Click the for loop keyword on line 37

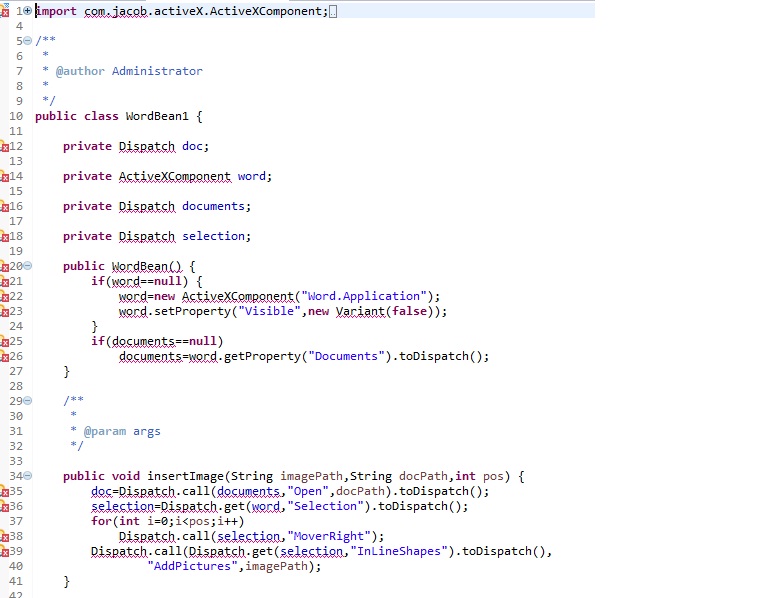point(101,521)
